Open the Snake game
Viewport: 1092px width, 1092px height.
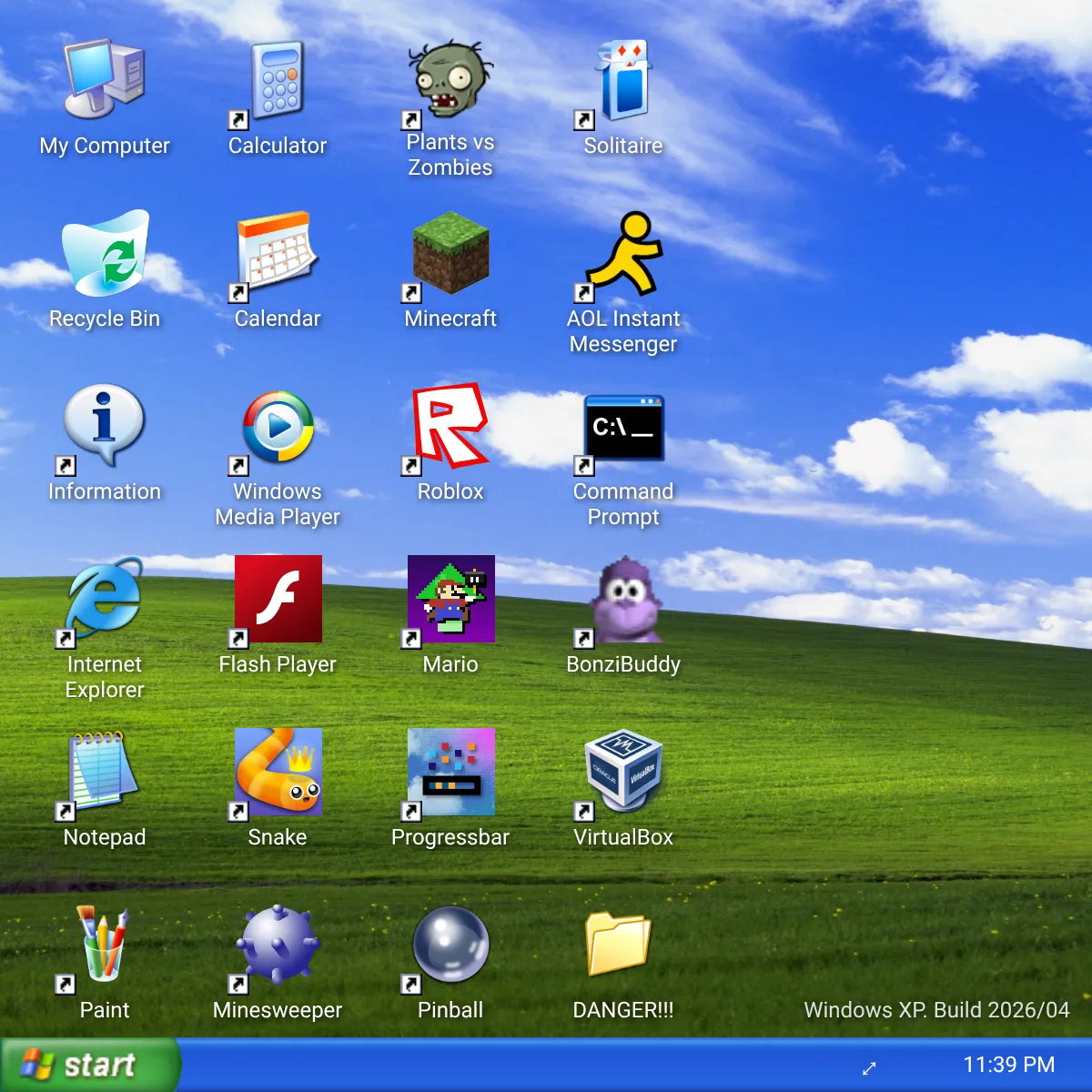pos(278,772)
